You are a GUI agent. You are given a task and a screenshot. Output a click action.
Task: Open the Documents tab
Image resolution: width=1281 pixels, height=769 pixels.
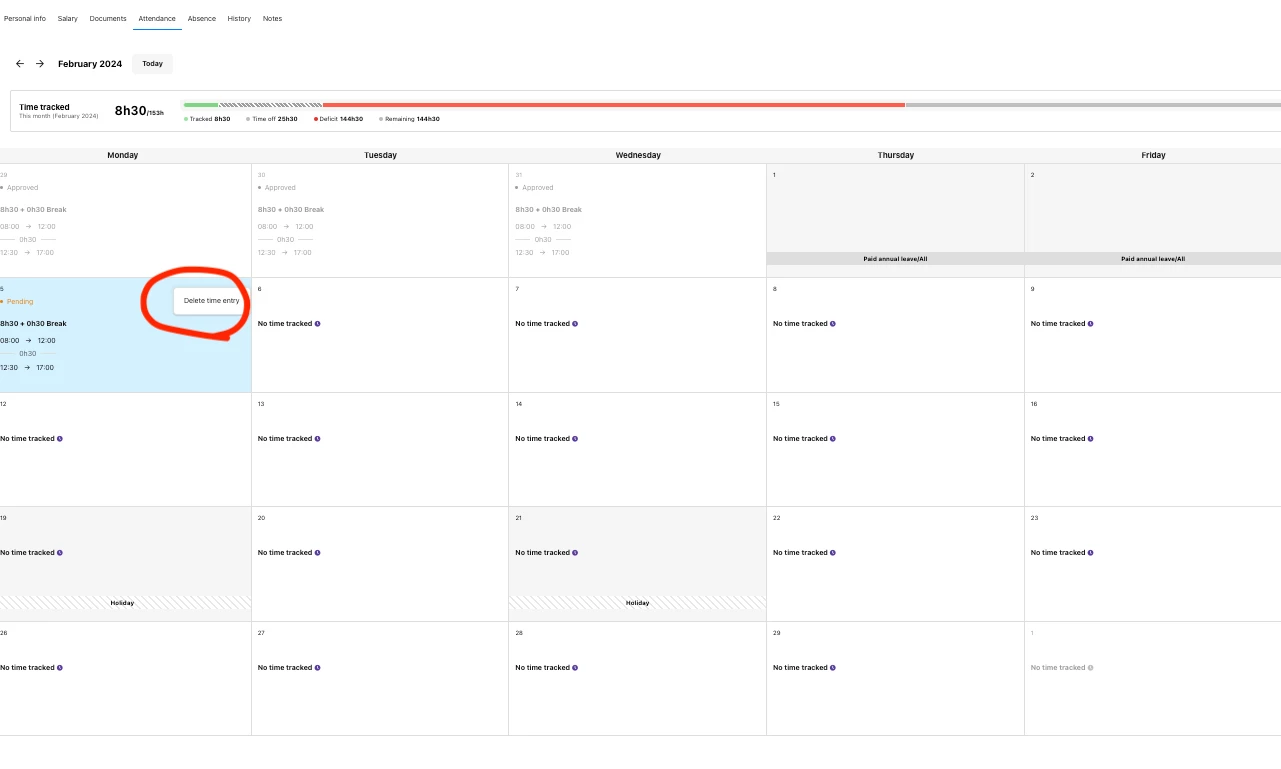click(108, 19)
